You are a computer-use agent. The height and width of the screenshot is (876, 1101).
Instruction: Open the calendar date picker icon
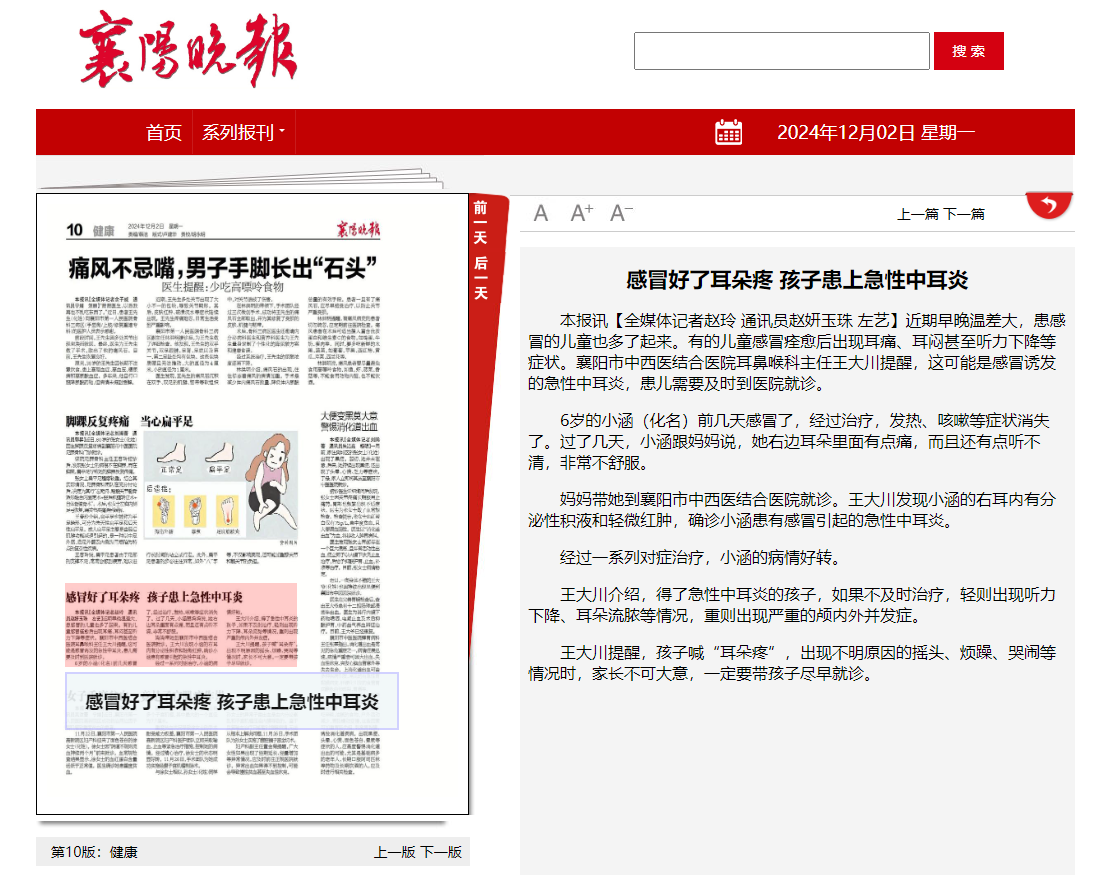tap(728, 132)
